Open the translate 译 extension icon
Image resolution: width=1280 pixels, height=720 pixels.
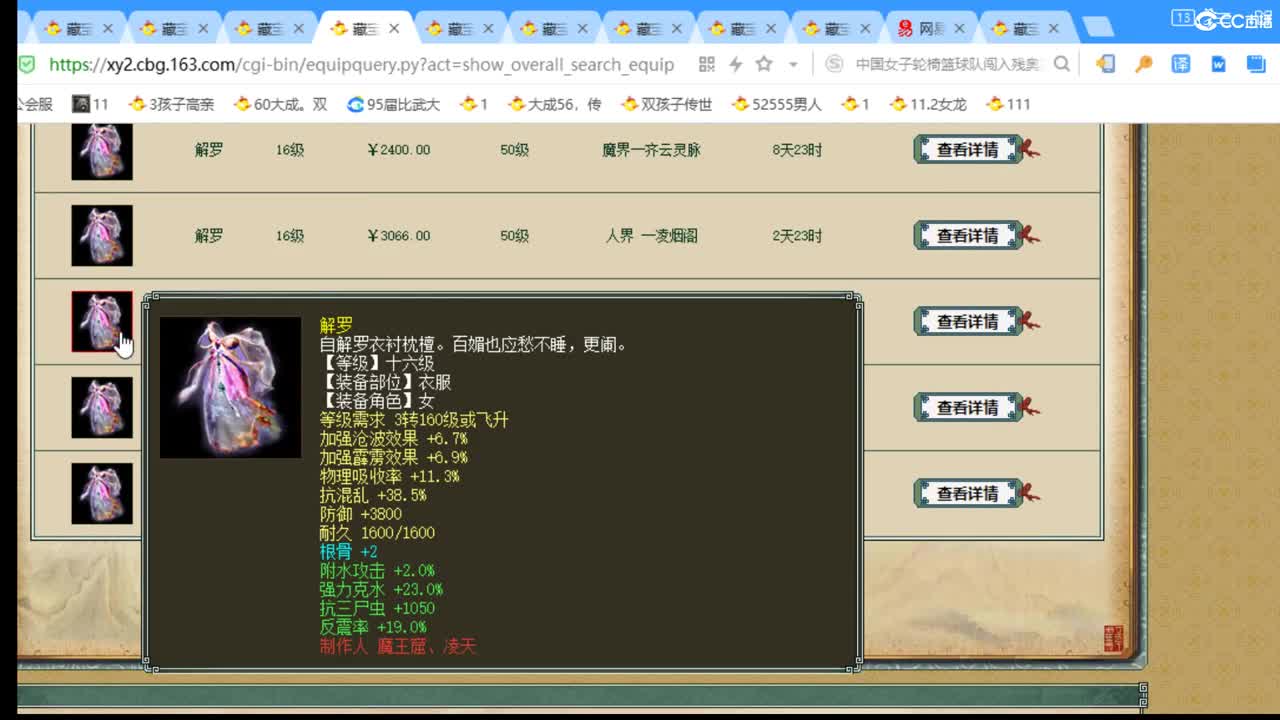click(1181, 64)
